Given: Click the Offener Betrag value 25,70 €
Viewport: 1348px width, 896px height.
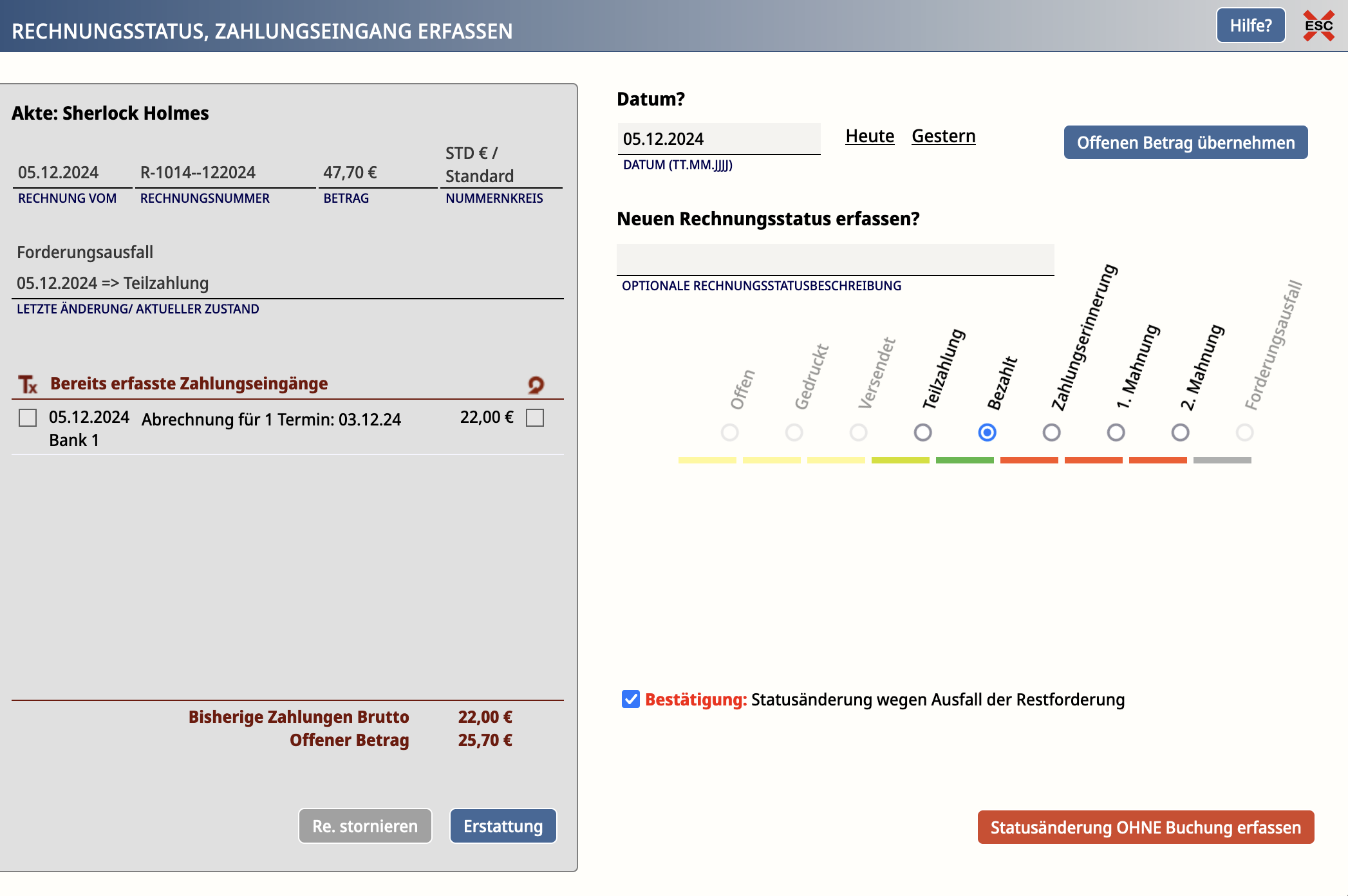Looking at the screenshot, I should click(485, 740).
